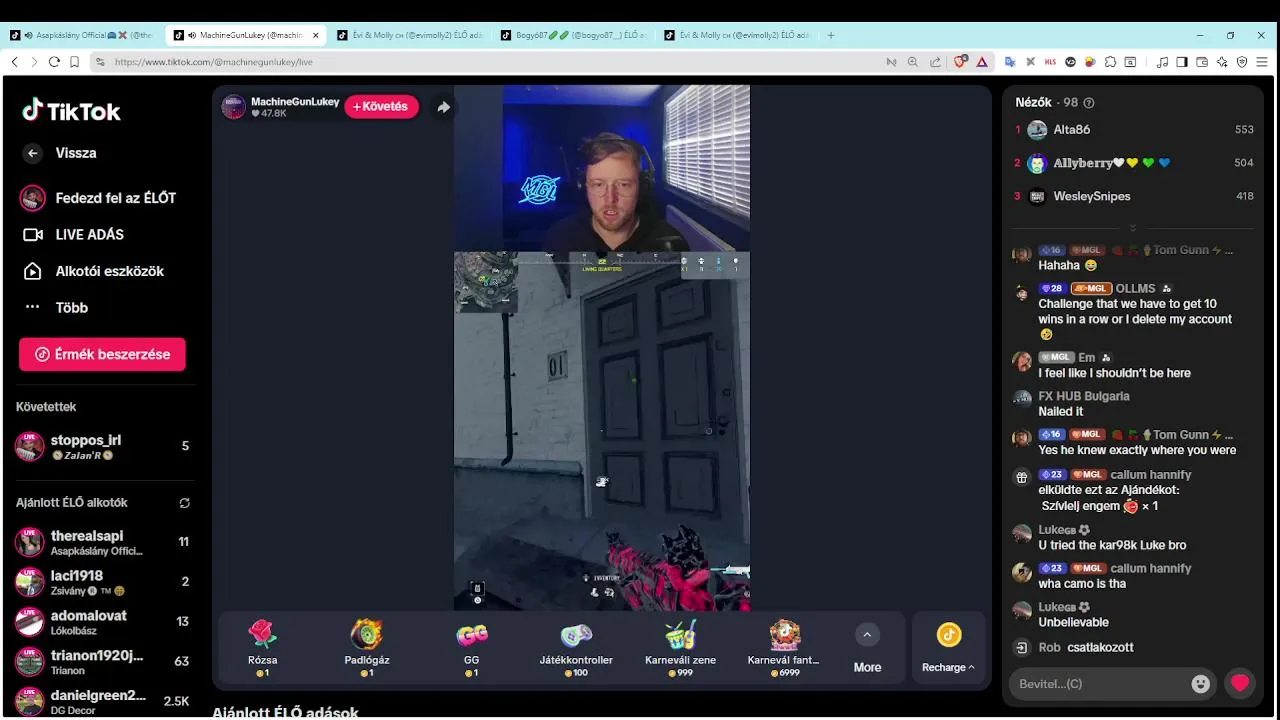
Task: Zoom magnifier icon in address bar
Action: point(912,62)
